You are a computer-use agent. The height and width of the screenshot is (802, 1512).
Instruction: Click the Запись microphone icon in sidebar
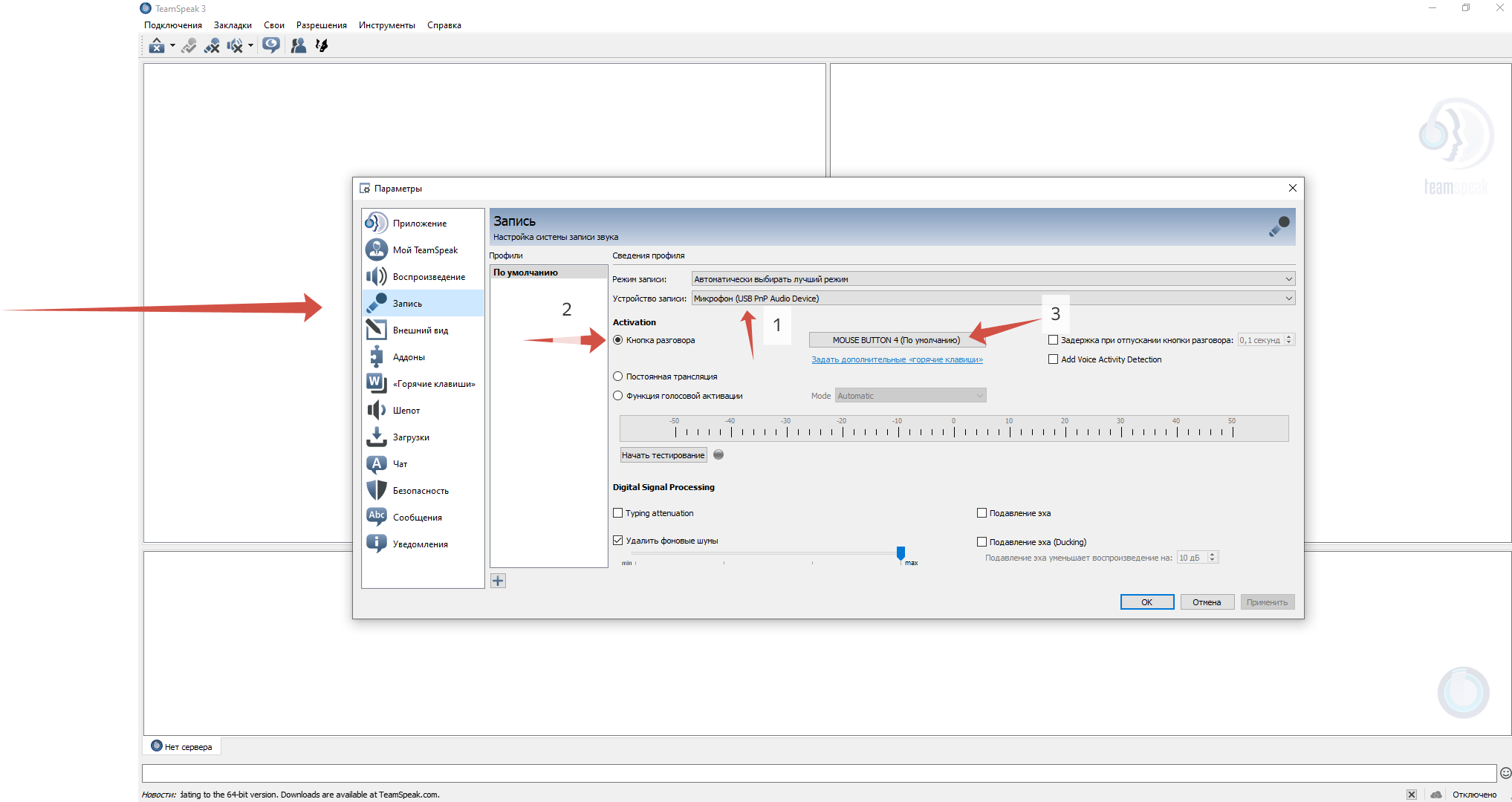click(x=377, y=303)
